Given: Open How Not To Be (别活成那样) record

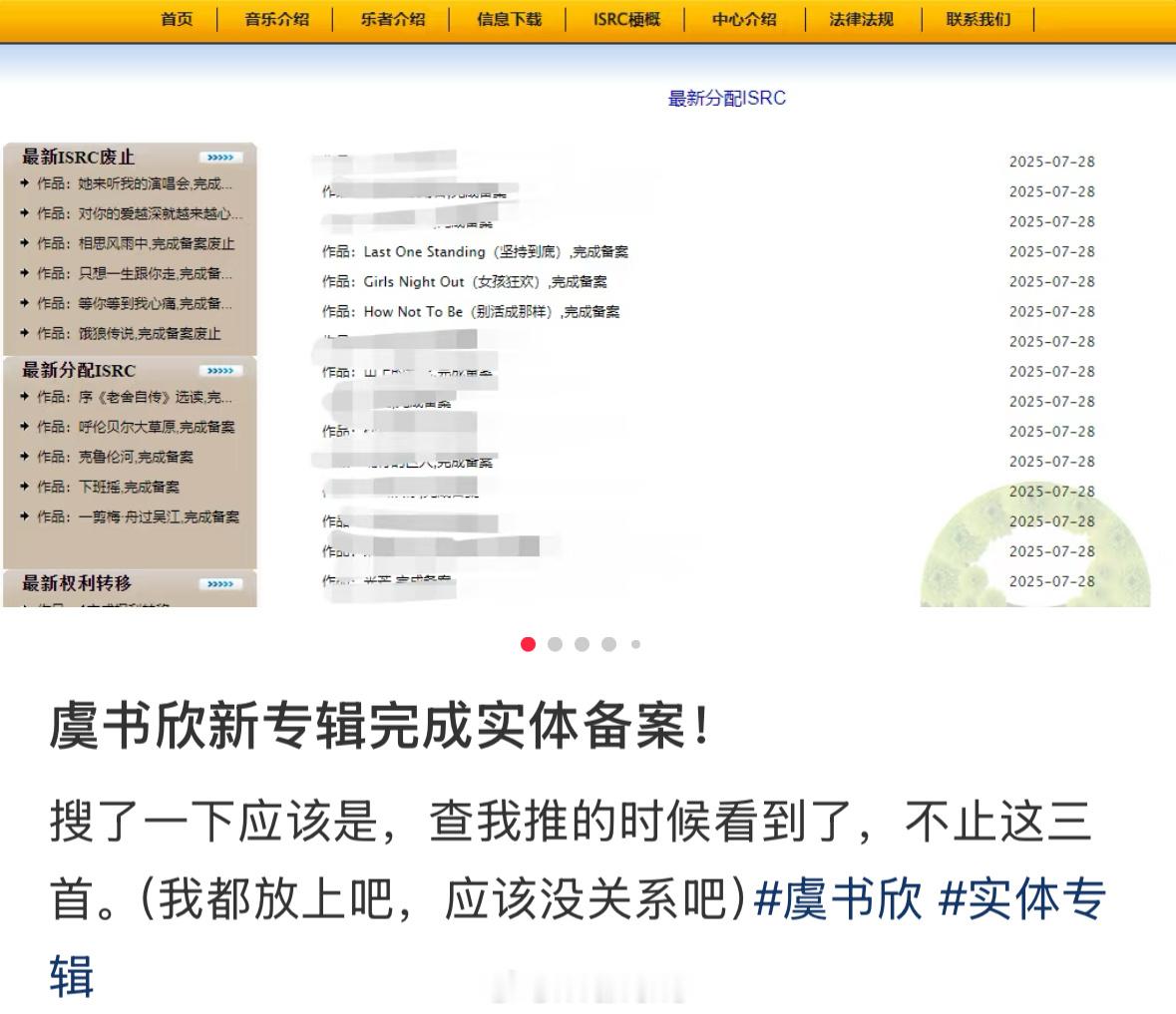Looking at the screenshot, I should [x=471, y=312].
